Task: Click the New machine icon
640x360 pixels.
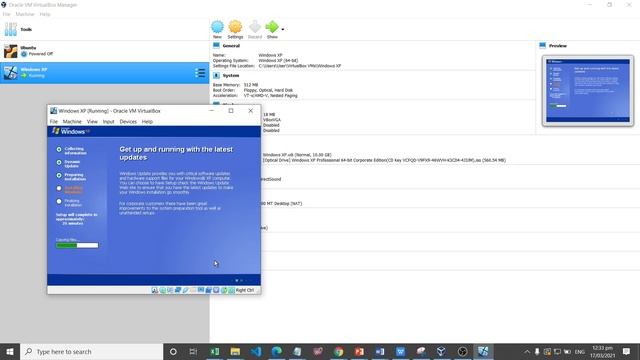Action: [217, 27]
